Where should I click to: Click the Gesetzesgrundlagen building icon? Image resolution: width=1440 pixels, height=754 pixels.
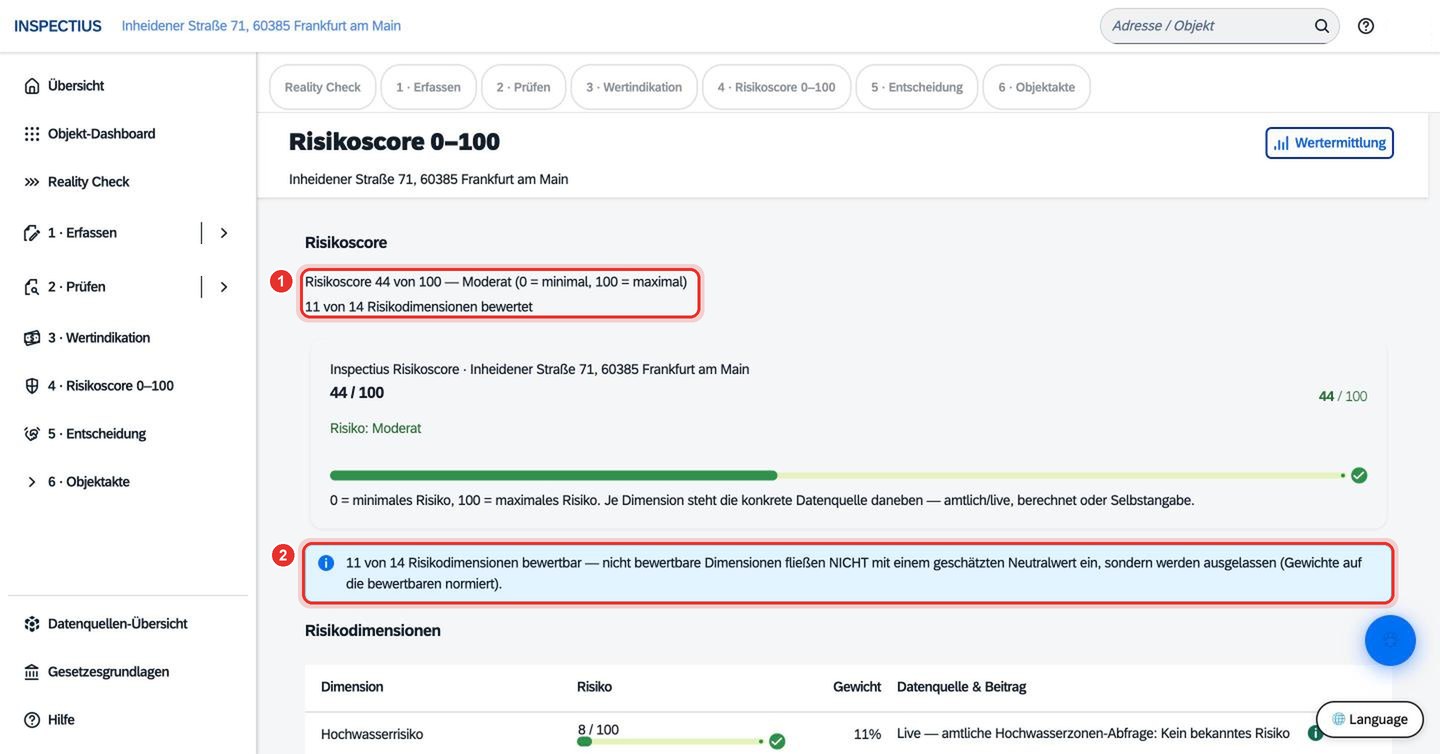[32, 672]
